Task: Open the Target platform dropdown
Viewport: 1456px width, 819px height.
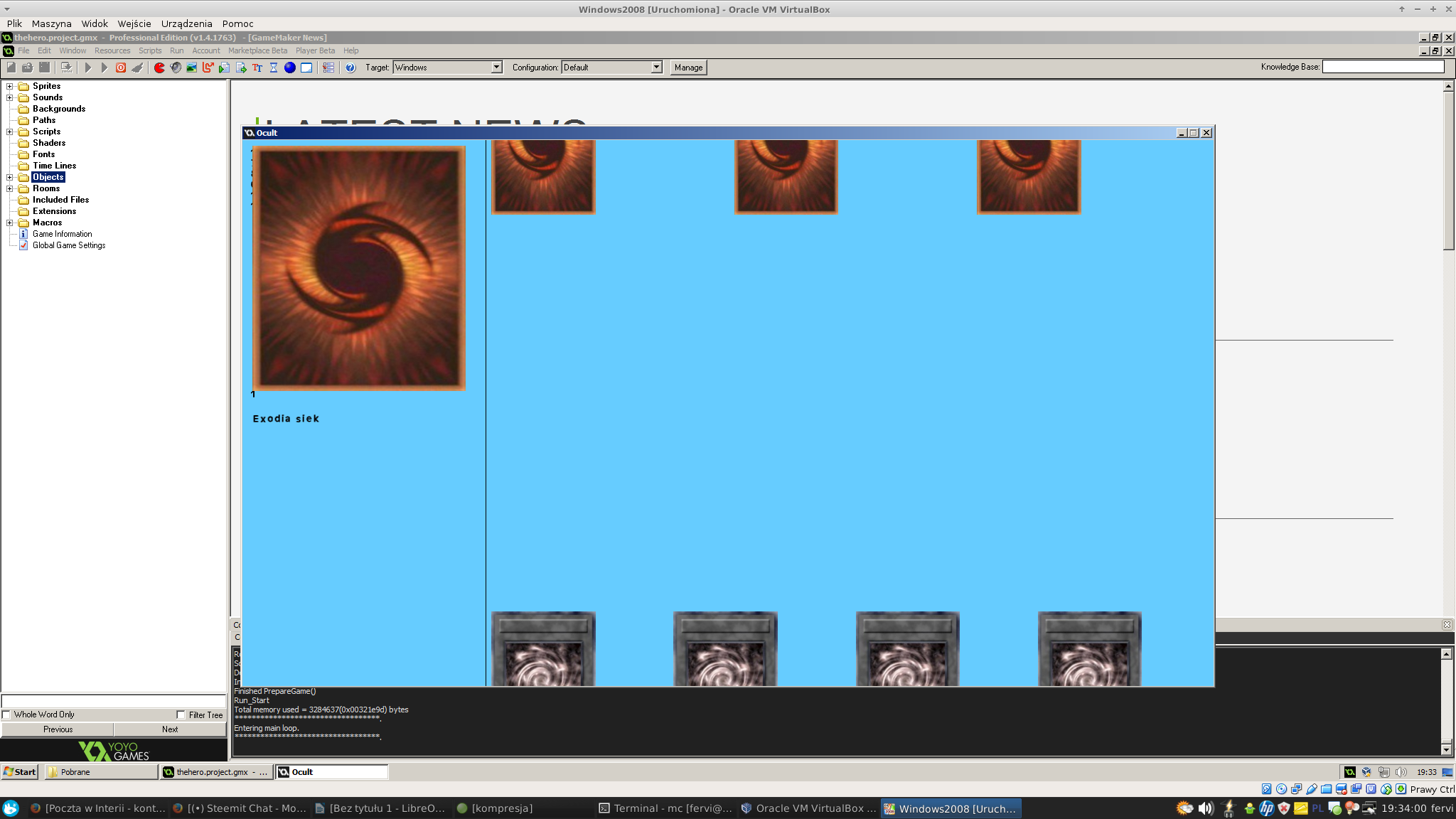Action: pos(496,68)
